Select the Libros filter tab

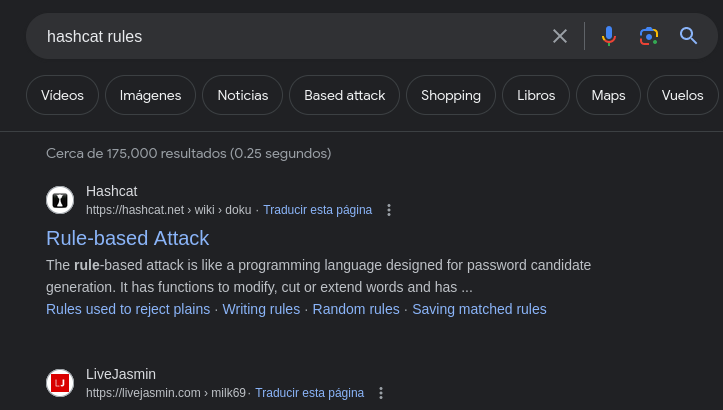(x=536, y=96)
